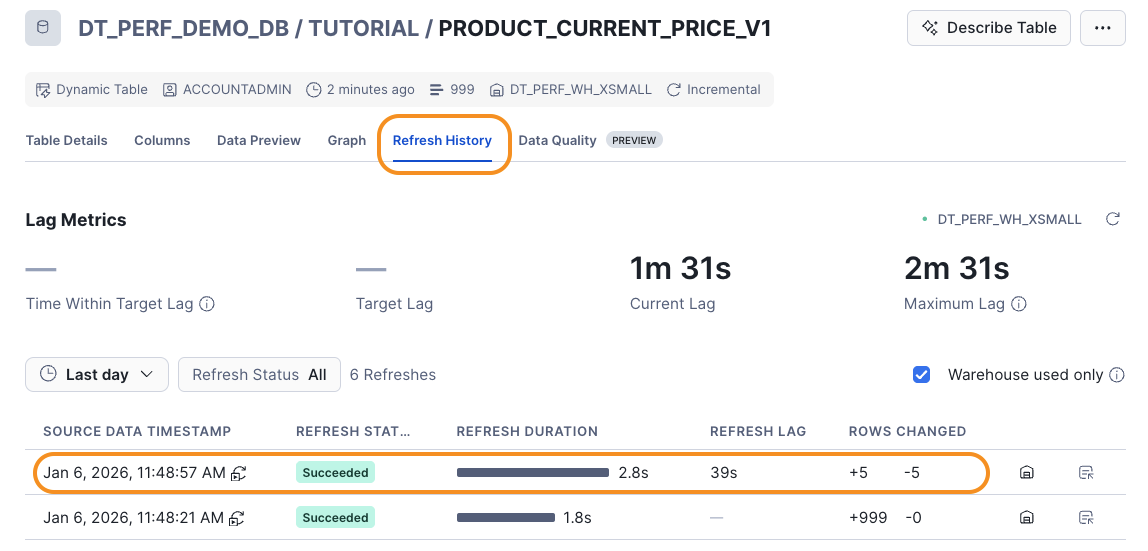Open the three-dots more options menu
Screen dimensions: 1148x551
pyautogui.click(x=1103, y=28)
